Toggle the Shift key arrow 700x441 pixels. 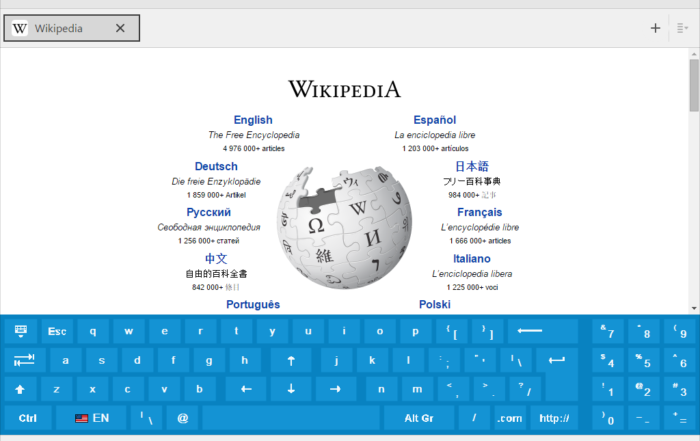coord(20,389)
